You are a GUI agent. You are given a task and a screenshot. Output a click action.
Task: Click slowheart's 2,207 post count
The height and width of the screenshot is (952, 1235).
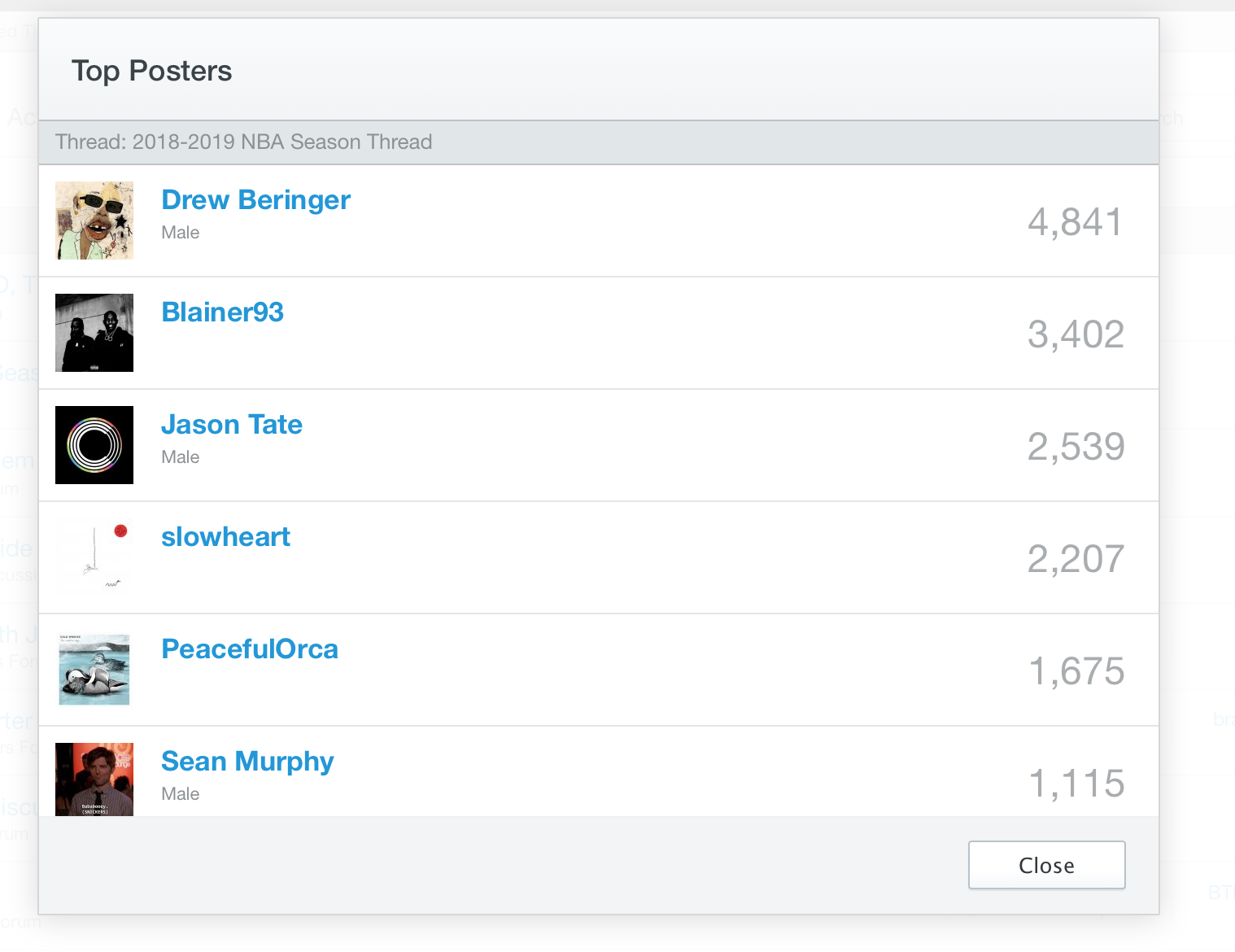click(1075, 559)
